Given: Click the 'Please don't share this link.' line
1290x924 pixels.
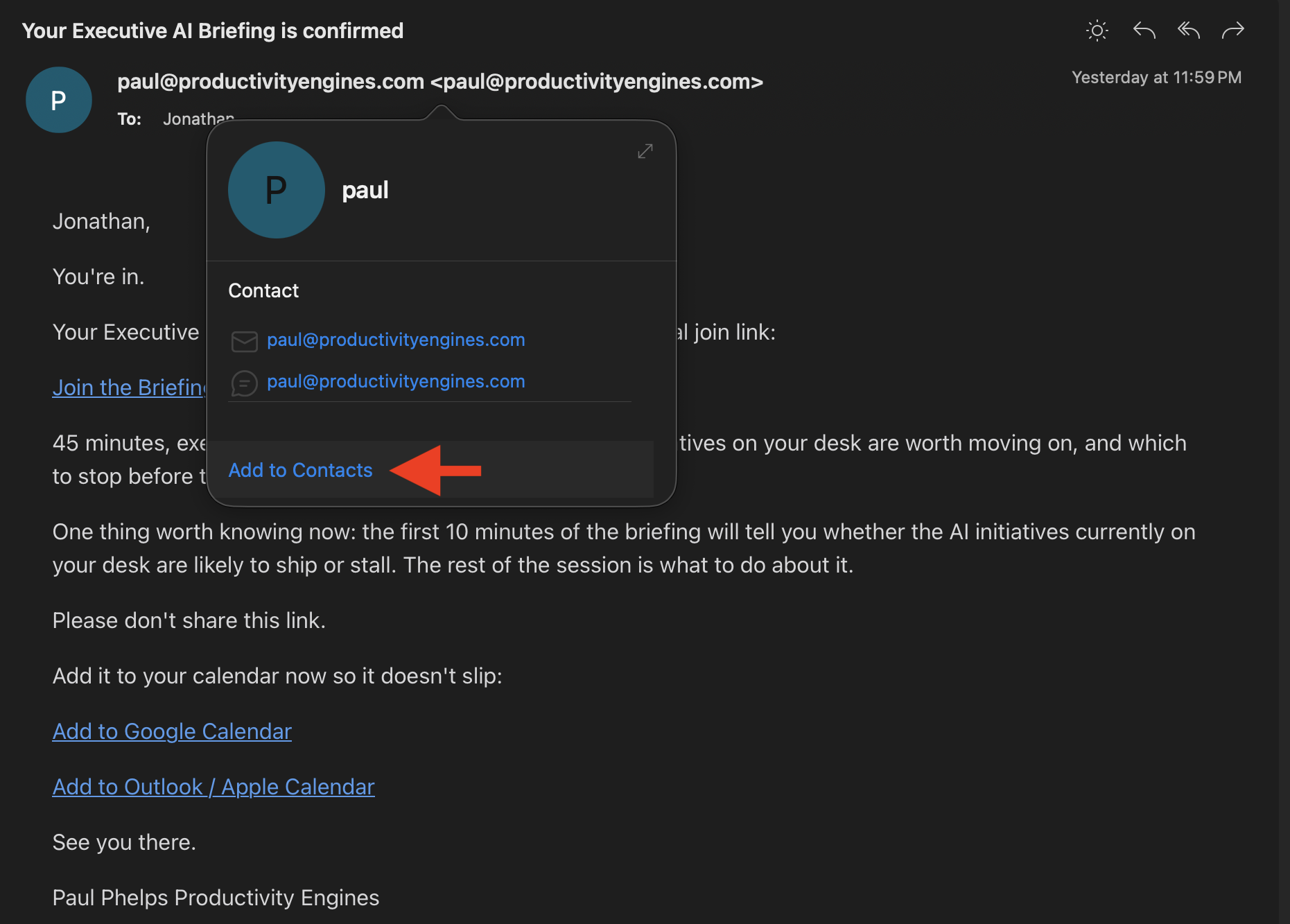Looking at the screenshot, I should tap(189, 620).
